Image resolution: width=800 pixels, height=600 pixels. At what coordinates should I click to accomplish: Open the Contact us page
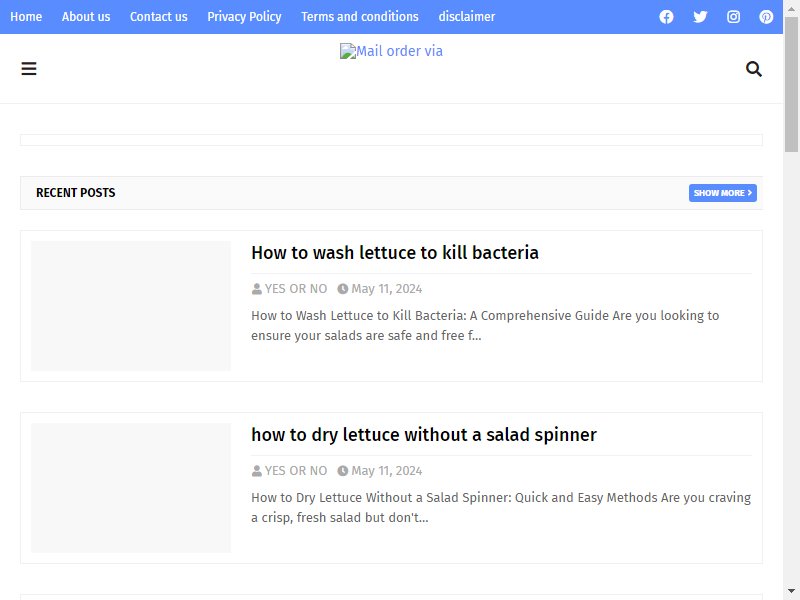158,16
